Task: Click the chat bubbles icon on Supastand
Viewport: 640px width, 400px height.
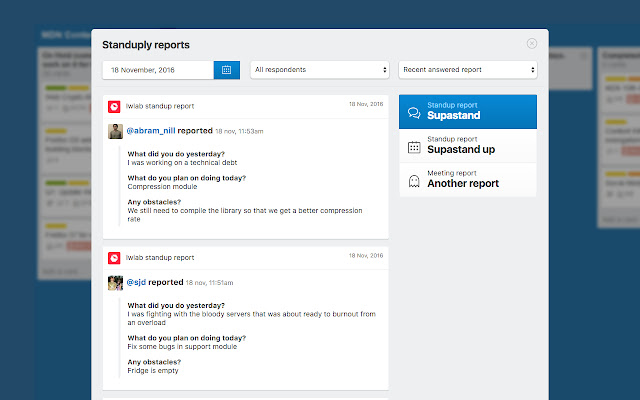Action: click(414, 113)
